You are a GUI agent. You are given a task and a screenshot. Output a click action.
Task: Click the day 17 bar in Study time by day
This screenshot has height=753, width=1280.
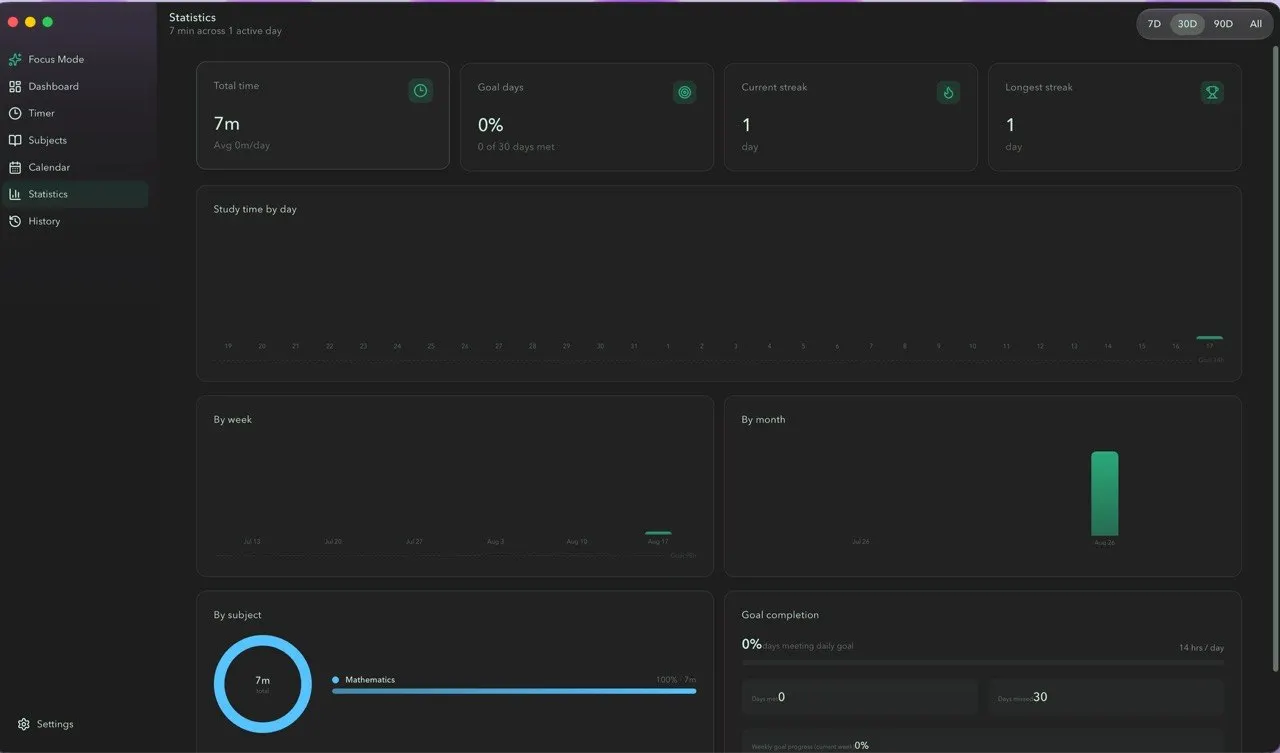pyautogui.click(x=1209, y=338)
